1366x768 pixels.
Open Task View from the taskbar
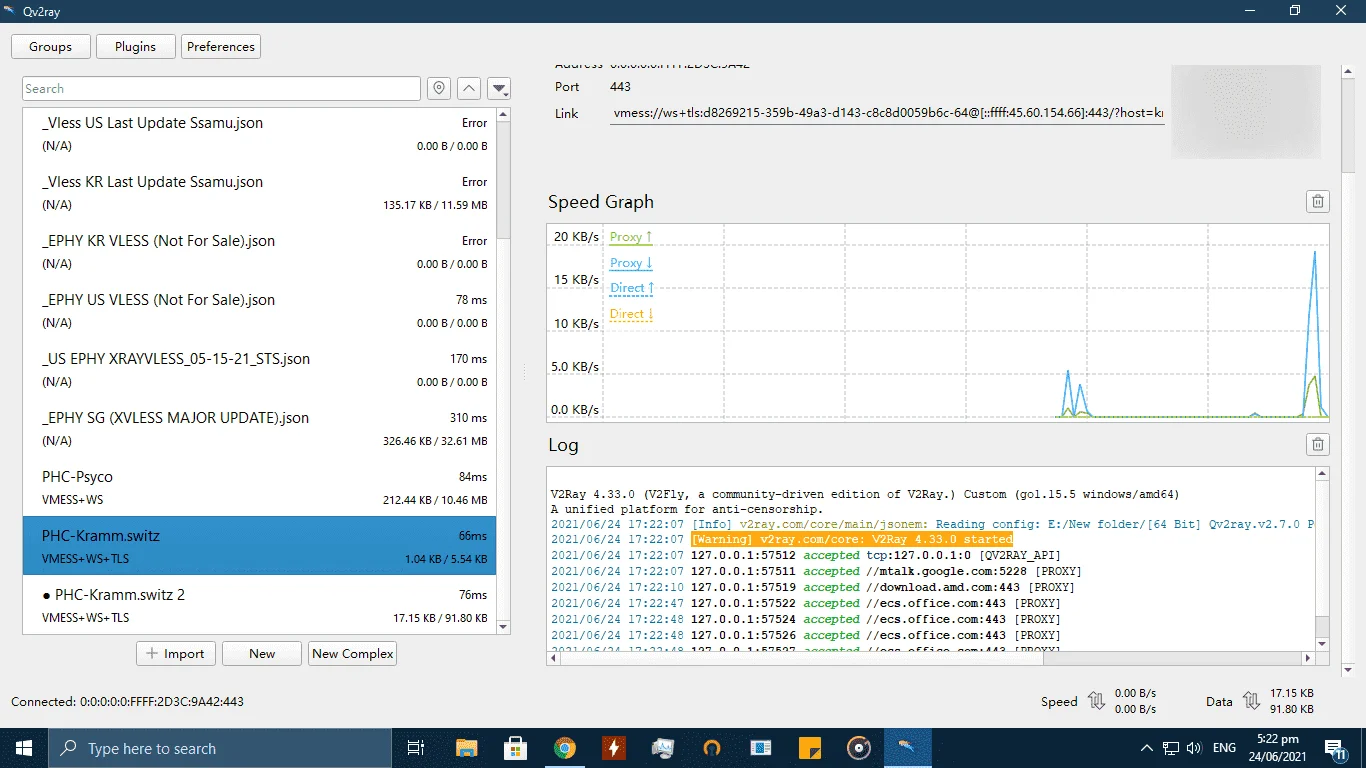point(416,748)
